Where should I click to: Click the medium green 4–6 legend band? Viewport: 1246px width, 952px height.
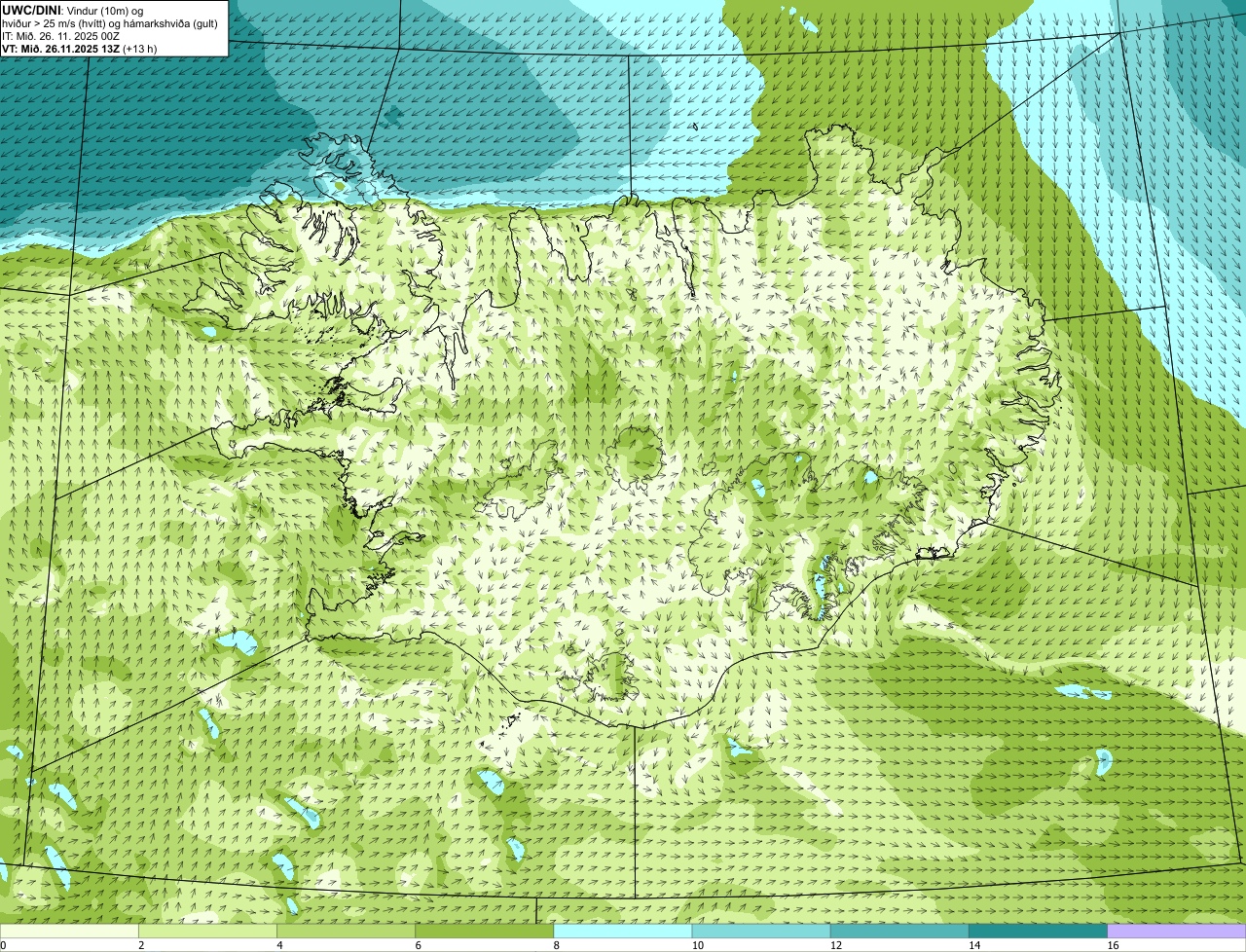(346, 932)
